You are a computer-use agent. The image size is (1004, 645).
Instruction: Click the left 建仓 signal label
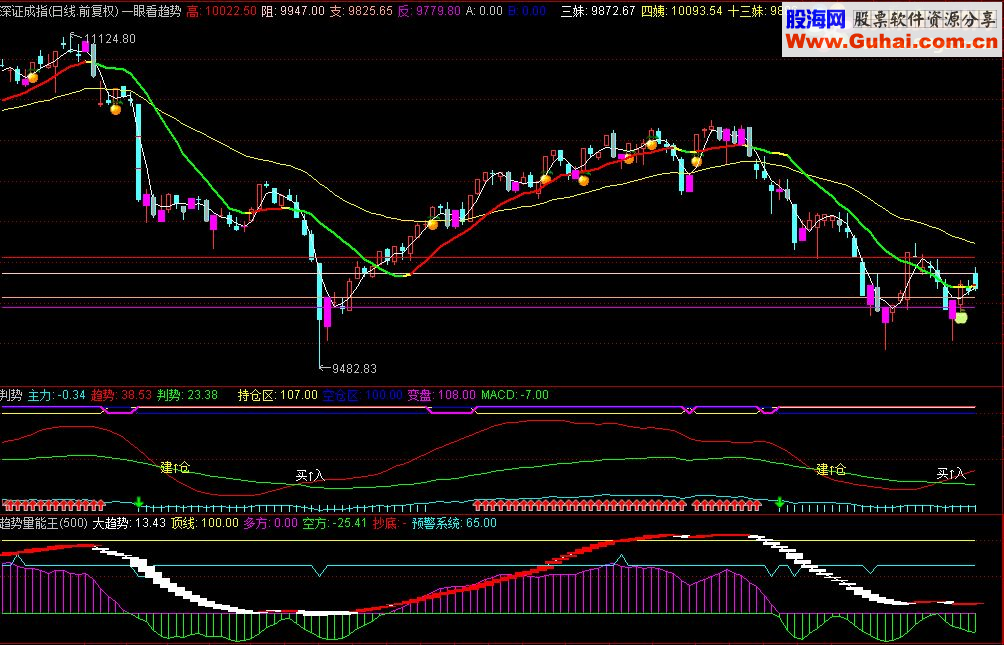coord(175,468)
